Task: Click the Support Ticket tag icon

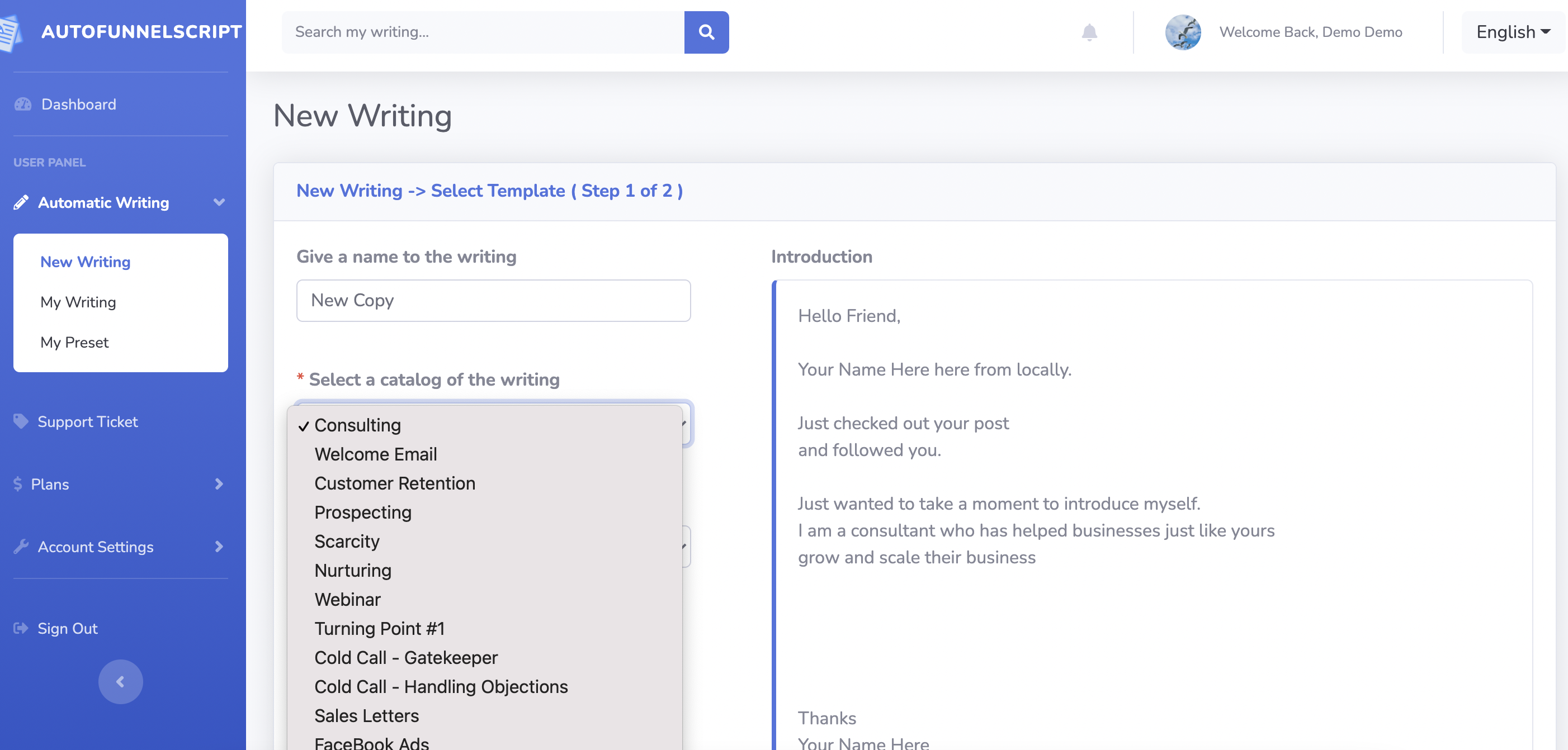Action: pos(21,421)
